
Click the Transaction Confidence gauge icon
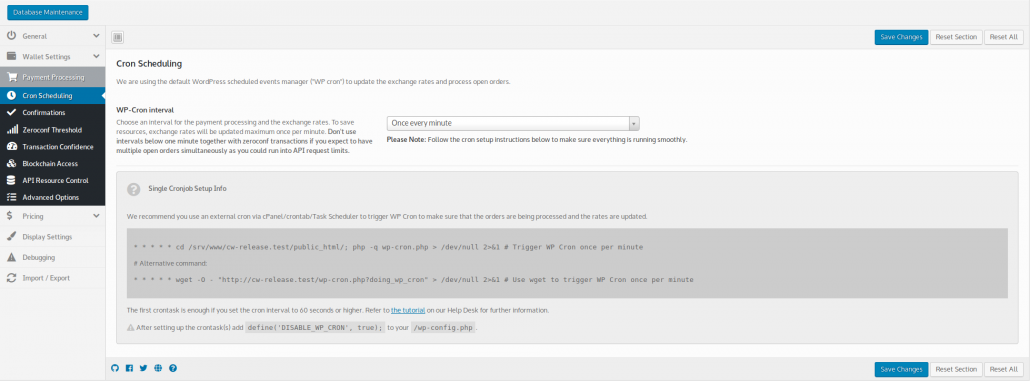pyautogui.click(x=11, y=146)
